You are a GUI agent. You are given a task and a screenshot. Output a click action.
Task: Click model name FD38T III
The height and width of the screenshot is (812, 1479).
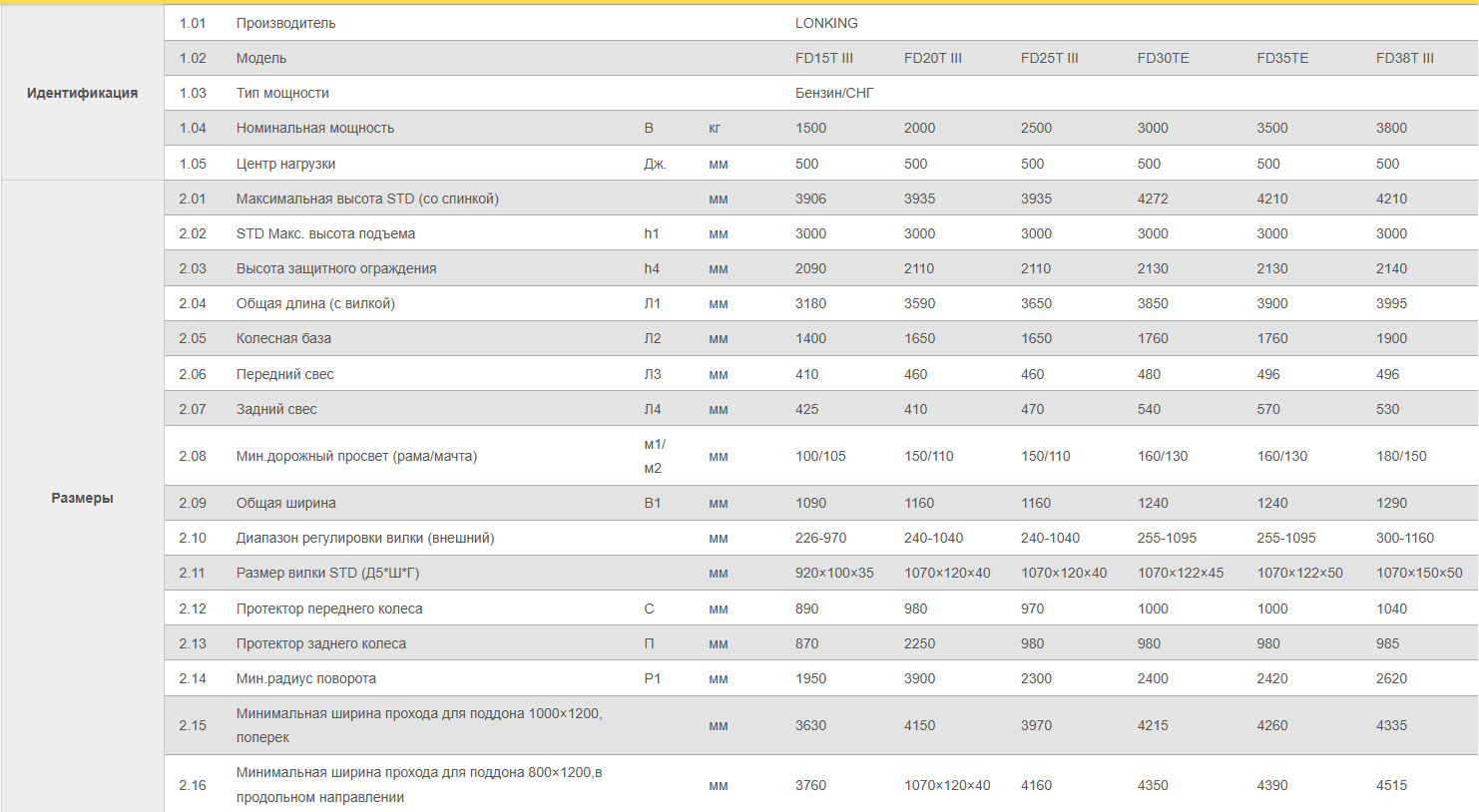(1405, 58)
